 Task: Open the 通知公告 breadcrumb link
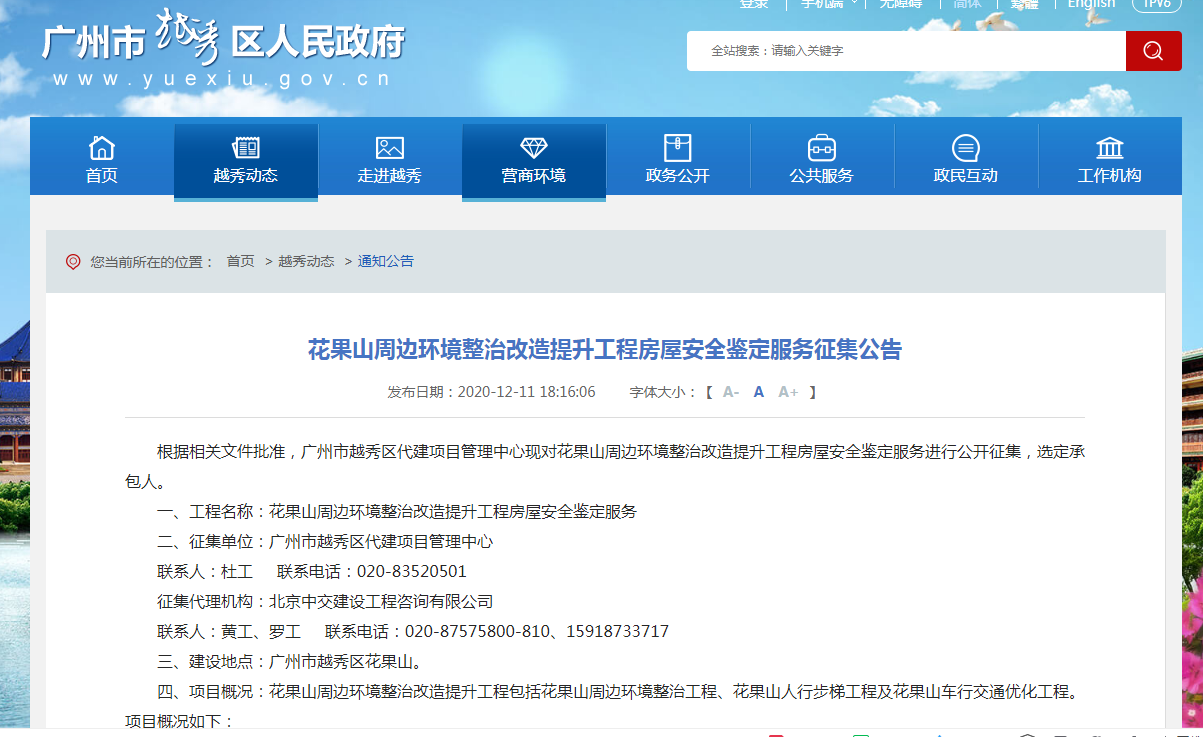point(385,261)
